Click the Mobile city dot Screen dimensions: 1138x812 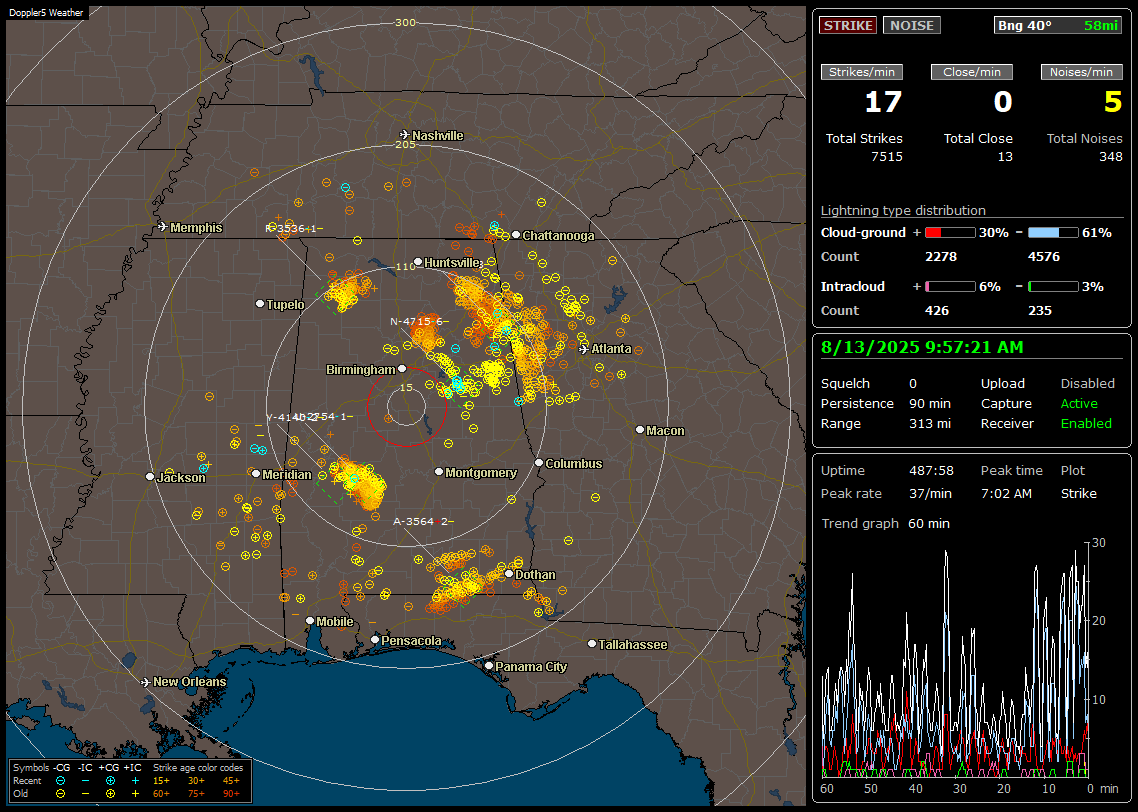[x=310, y=620]
